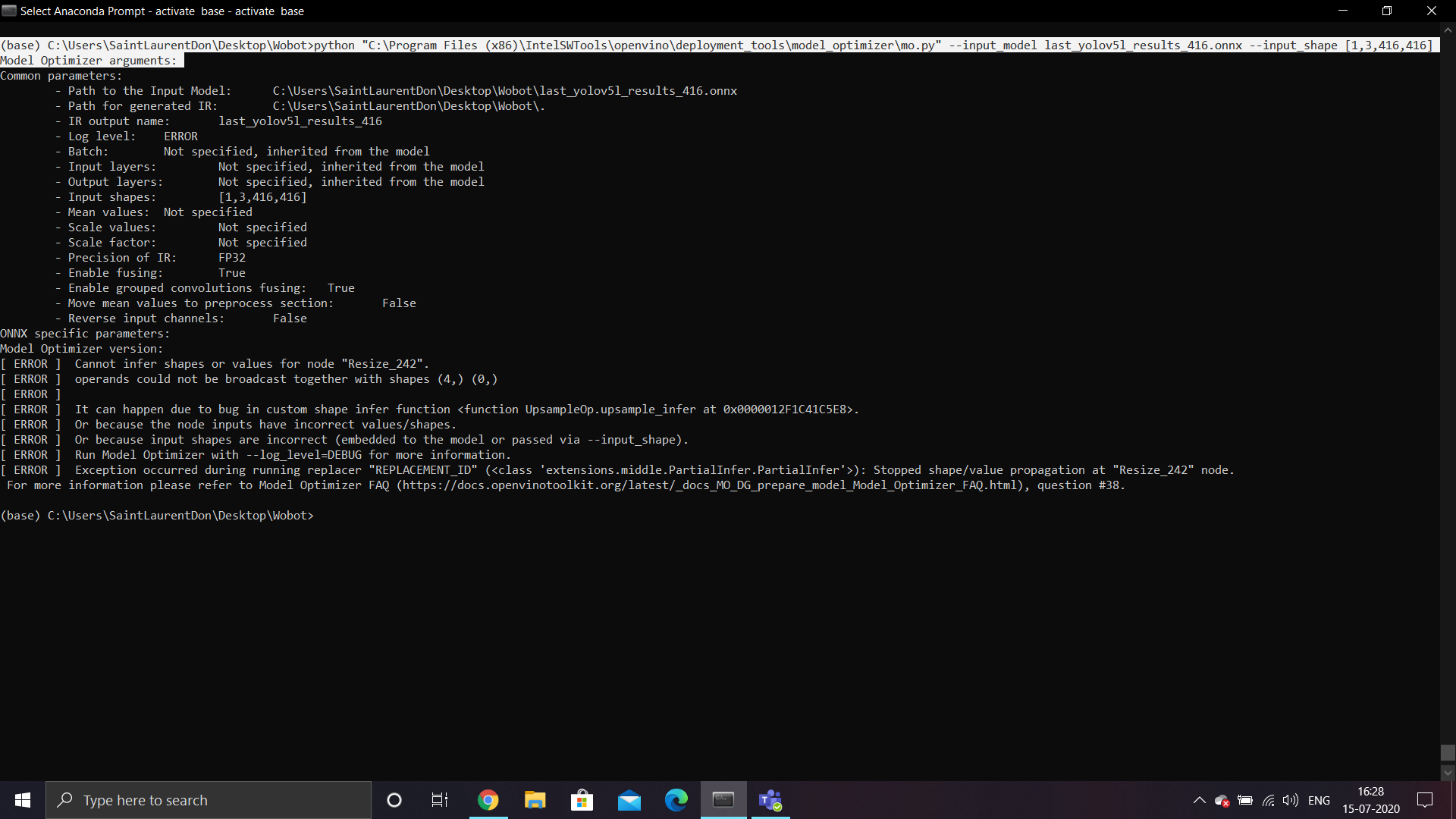Viewport: 1456px width, 819px height.
Task: Open the Microsoft Store taskbar icon
Action: (x=582, y=800)
